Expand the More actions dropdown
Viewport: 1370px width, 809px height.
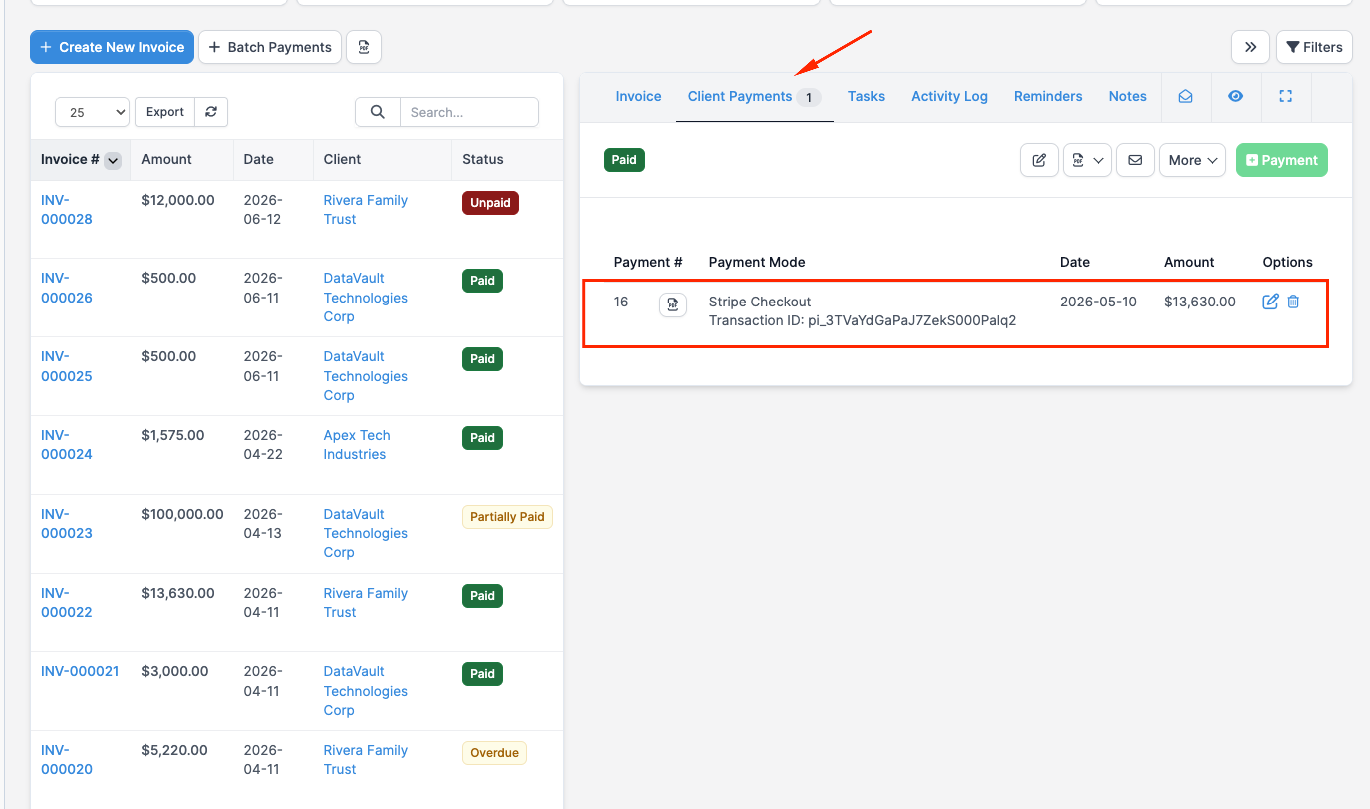1192,160
